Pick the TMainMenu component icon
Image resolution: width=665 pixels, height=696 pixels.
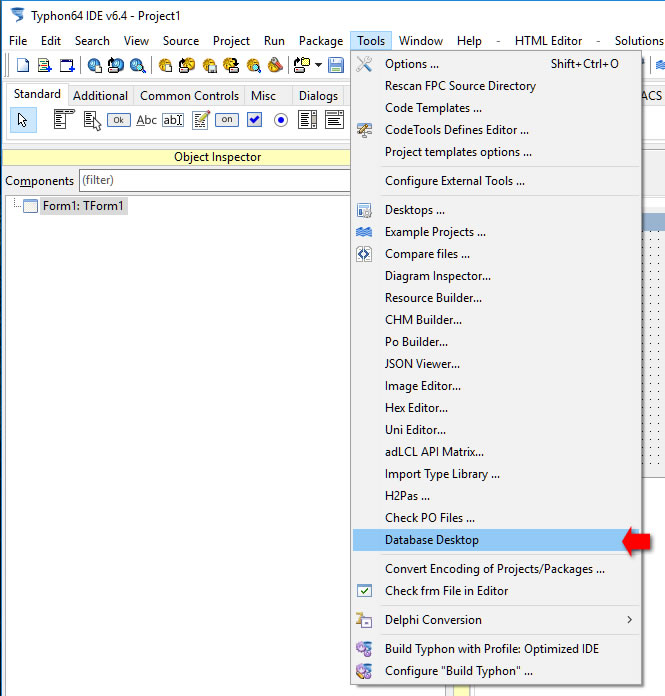point(63,119)
